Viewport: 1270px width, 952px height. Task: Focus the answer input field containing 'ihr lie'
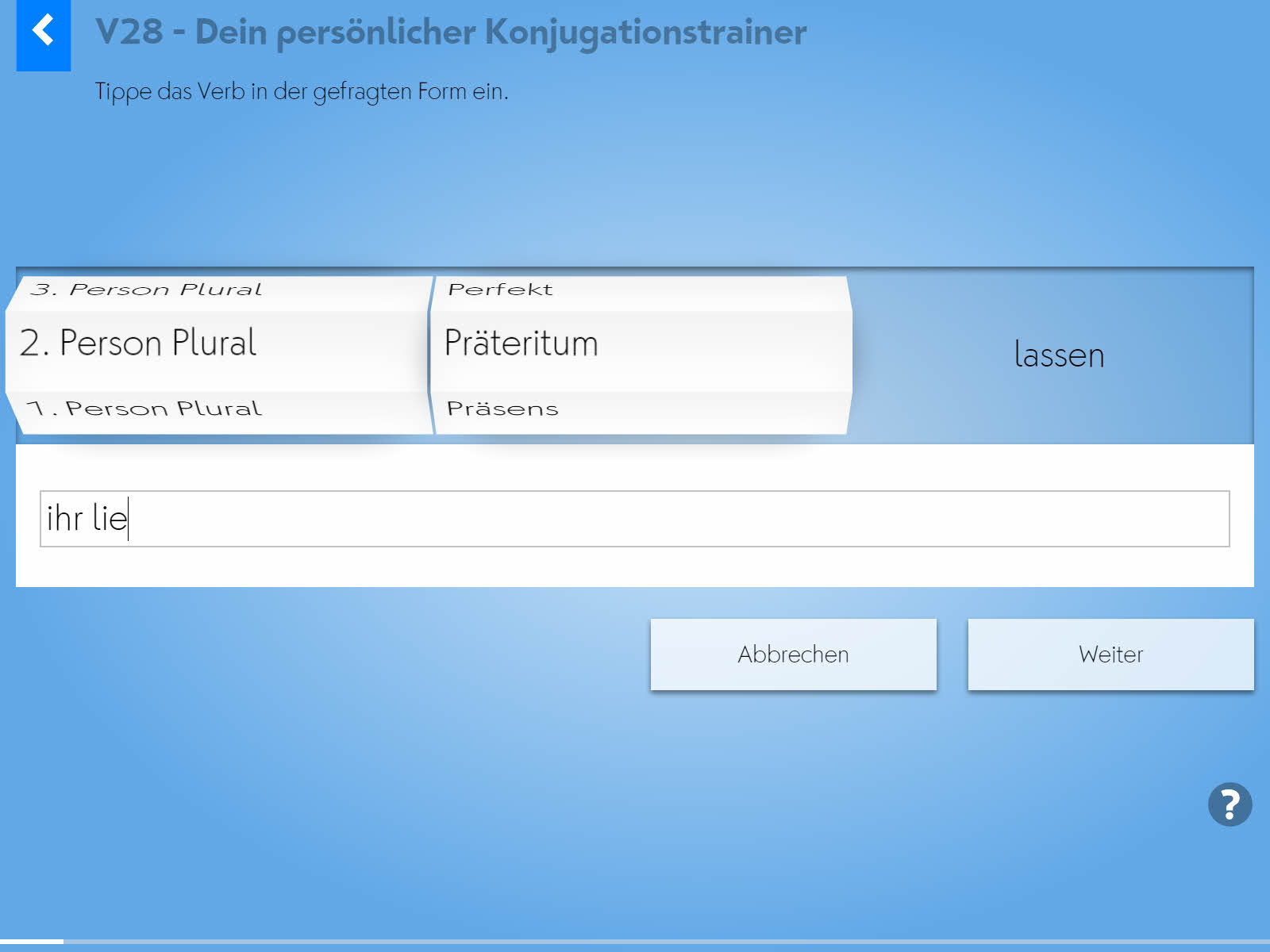(x=635, y=519)
